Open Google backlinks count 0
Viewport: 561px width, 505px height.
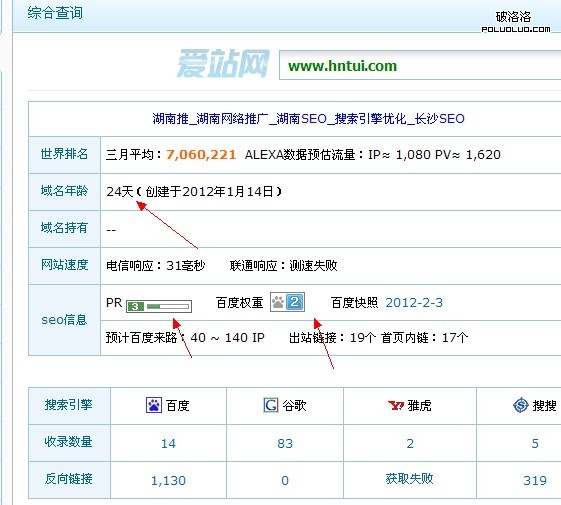[x=285, y=480]
